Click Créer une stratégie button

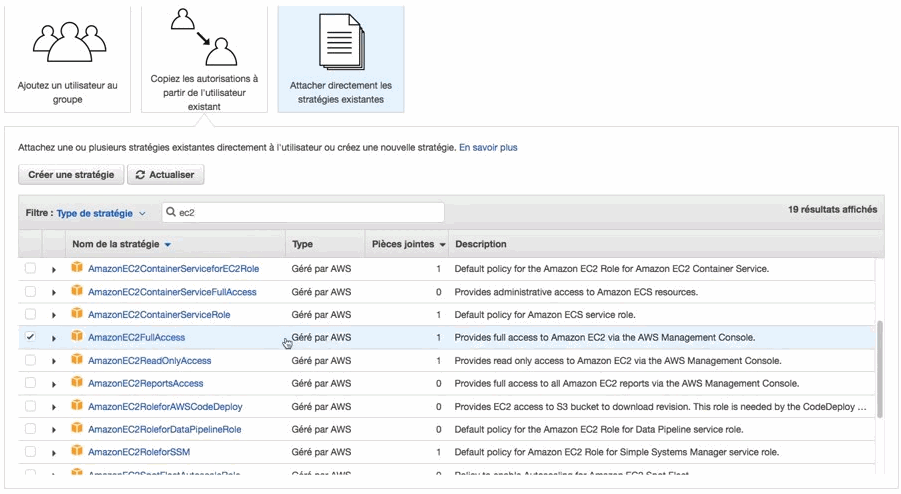tap(71, 175)
